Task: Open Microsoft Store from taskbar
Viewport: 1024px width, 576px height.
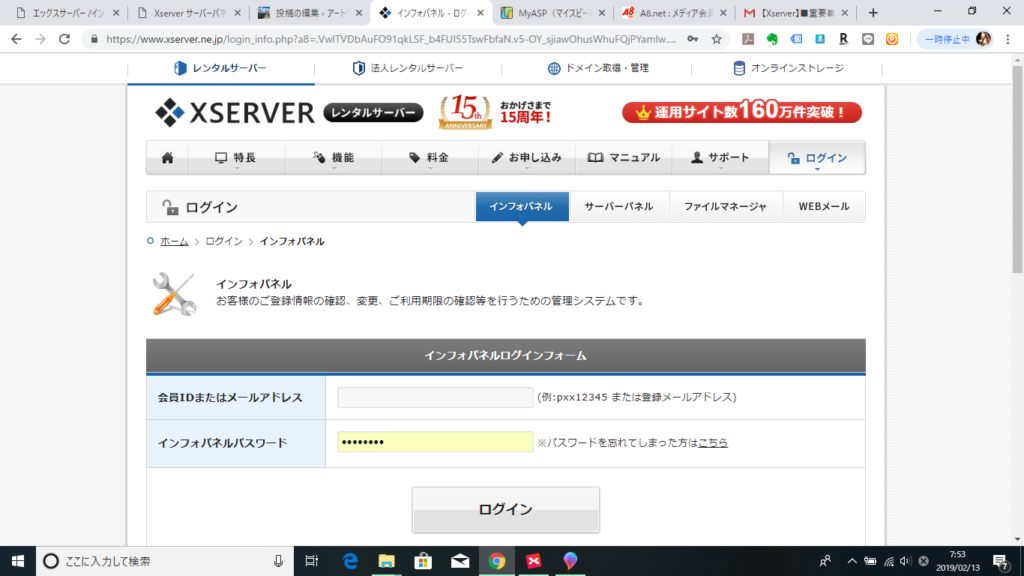Action: pos(423,561)
